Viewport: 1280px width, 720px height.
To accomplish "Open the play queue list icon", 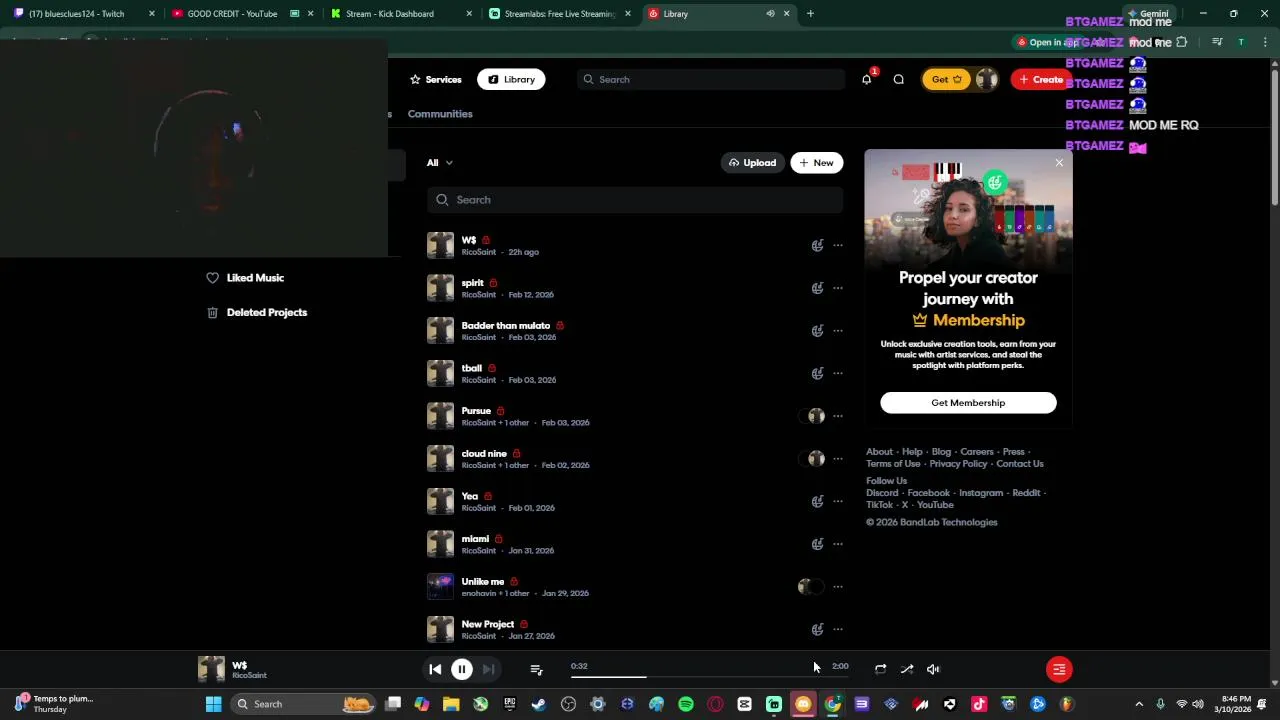I will click(x=536, y=669).
